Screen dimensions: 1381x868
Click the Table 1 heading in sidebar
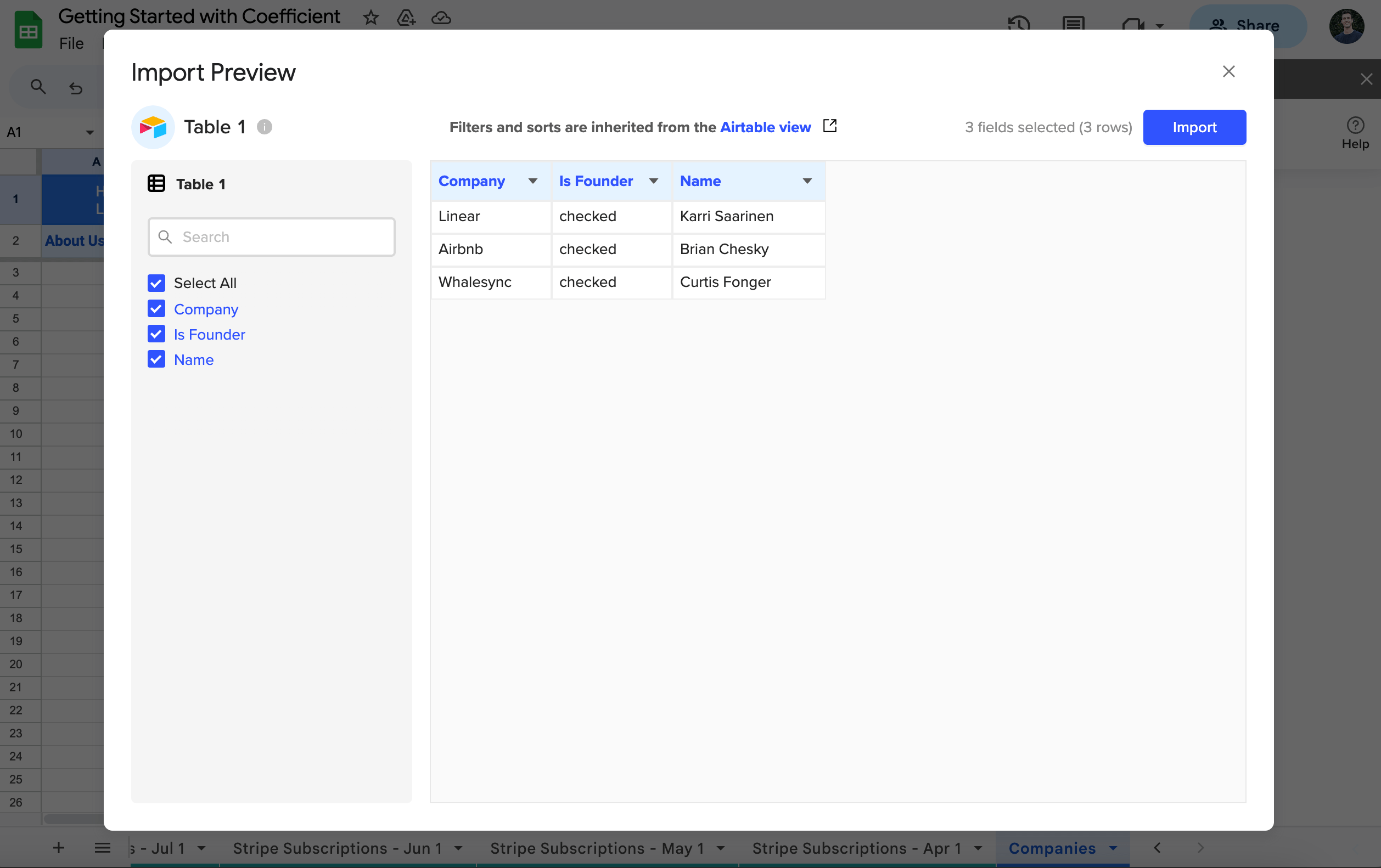[200, 184]
